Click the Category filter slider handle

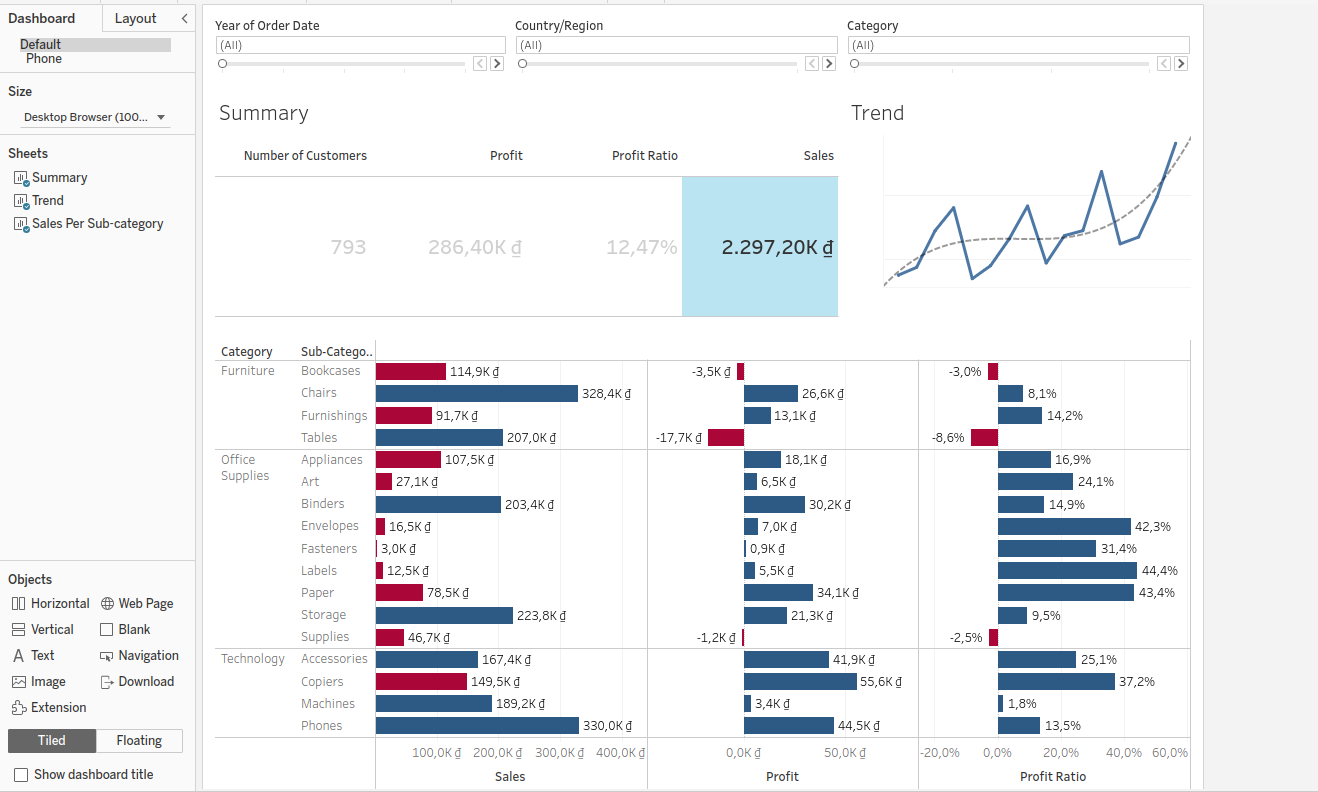pyautogui.click(x=855, y=63)
